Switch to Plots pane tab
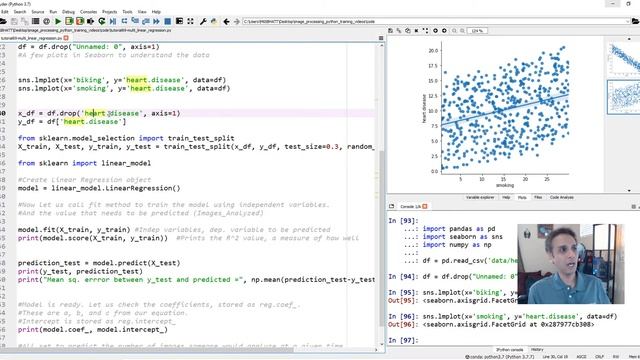This screenshot has width=640, height=360. (522, 197)
